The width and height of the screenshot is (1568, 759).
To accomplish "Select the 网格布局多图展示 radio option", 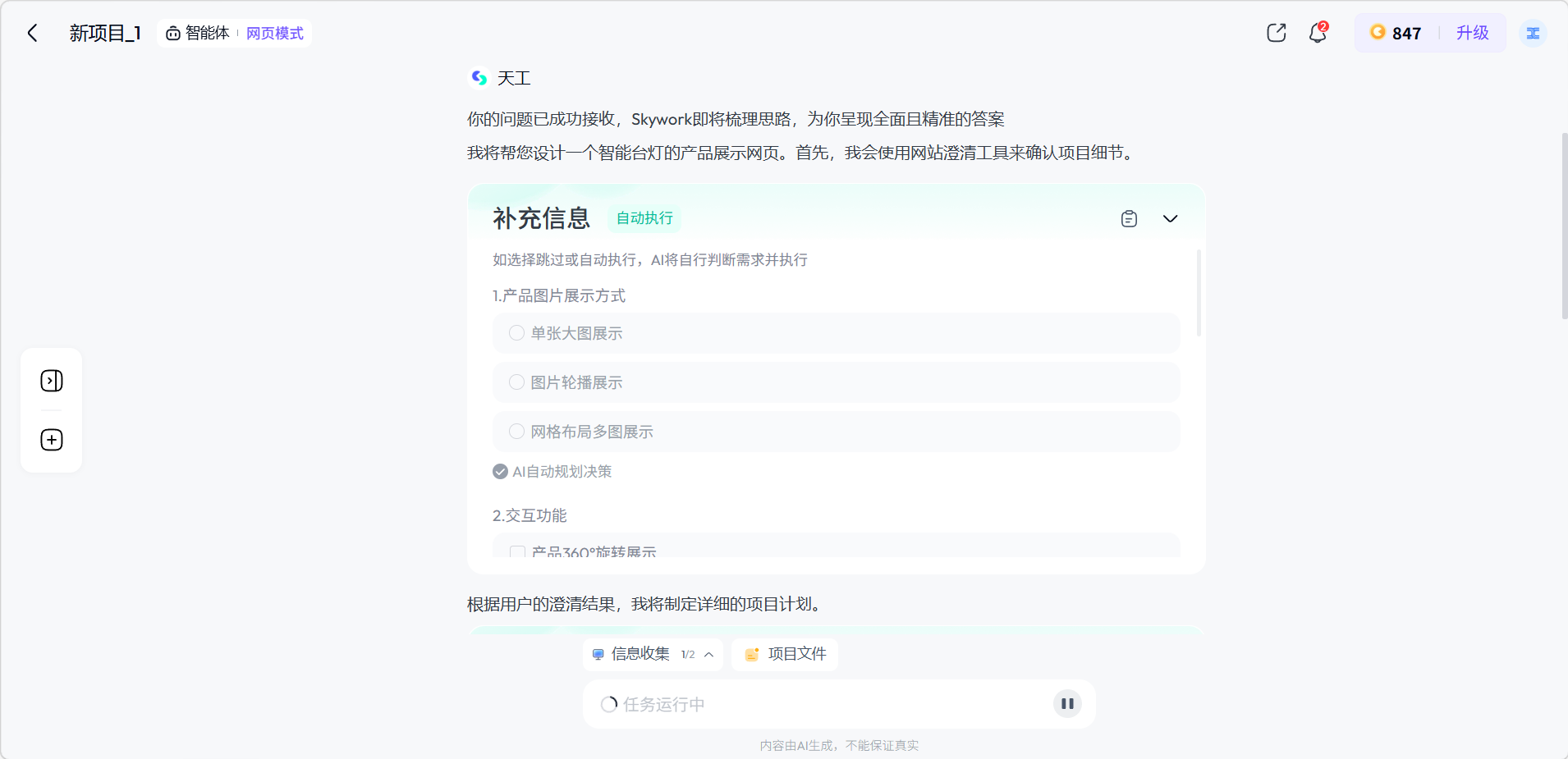I will (x=516, y=432).
